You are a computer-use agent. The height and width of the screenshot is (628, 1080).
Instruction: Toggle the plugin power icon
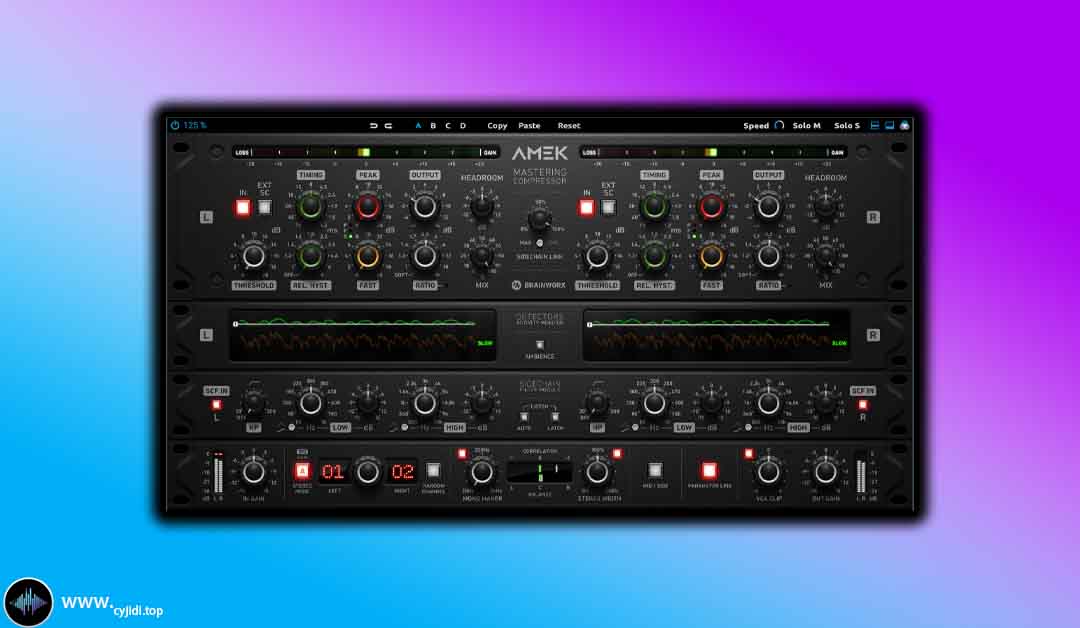[x=175, y=125]
